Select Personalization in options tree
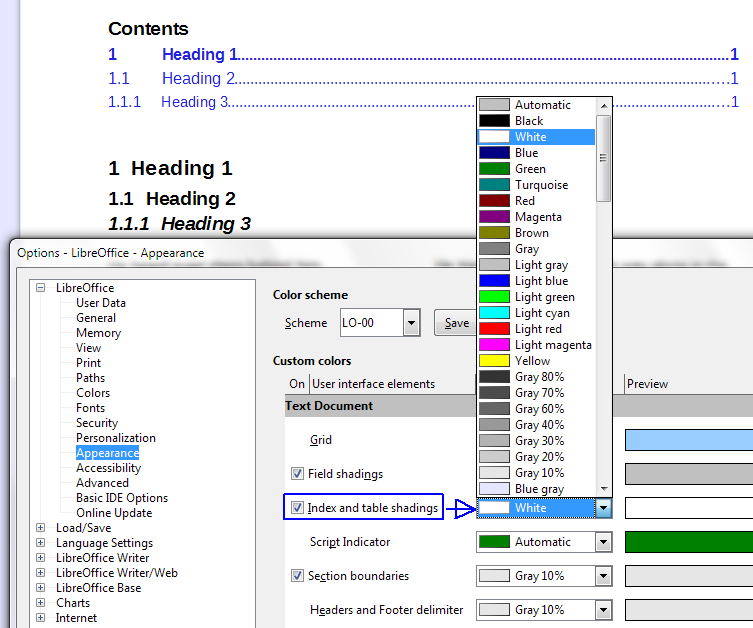 click(115, 438)
